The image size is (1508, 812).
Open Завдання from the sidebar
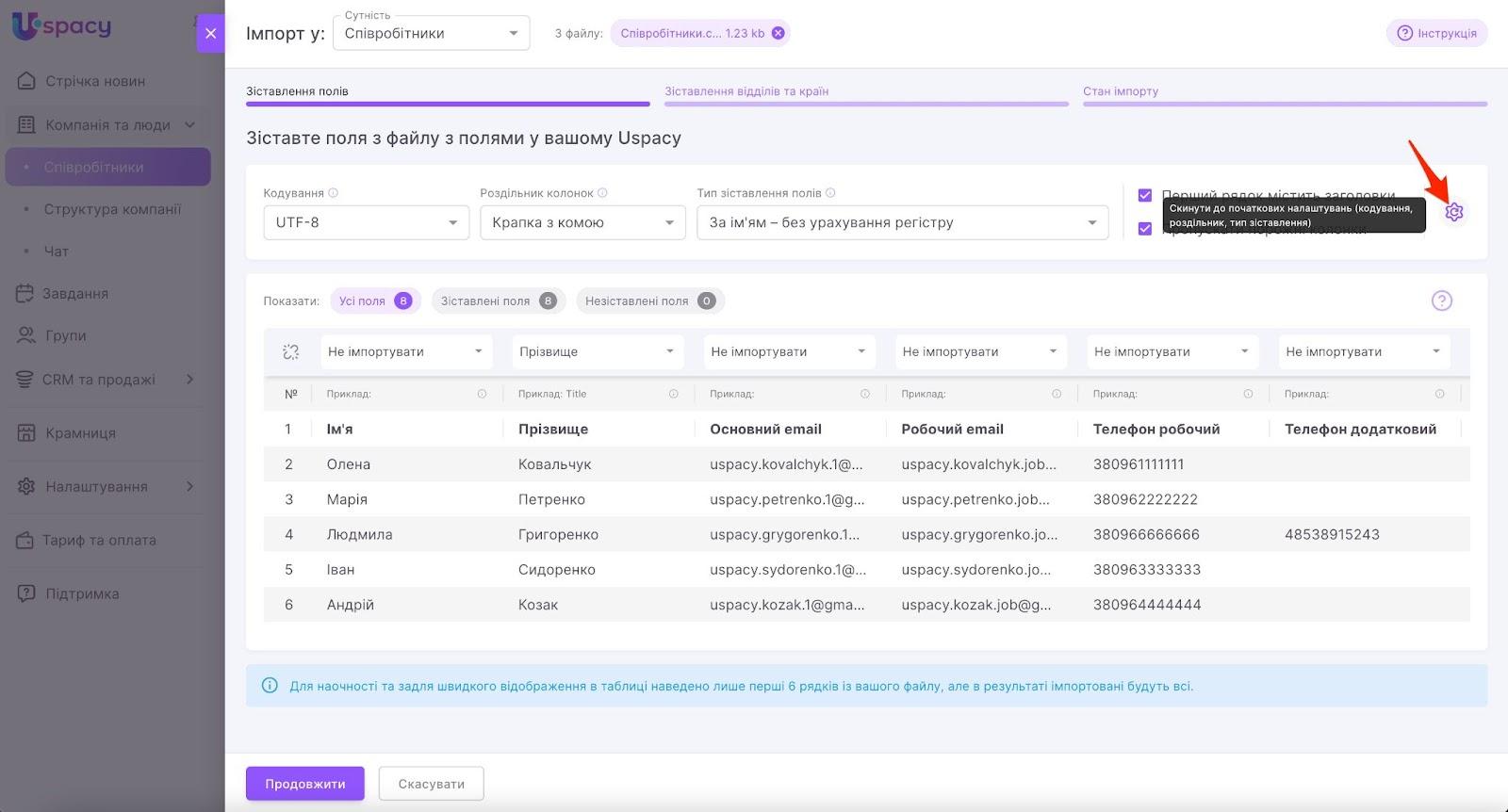75,293
